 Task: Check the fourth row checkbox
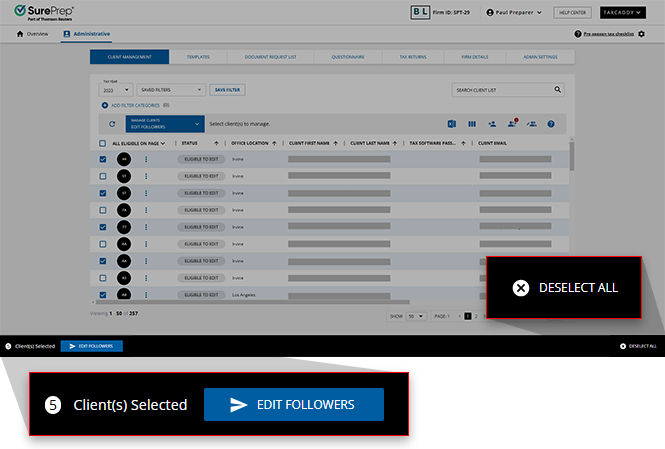[103, 210]
